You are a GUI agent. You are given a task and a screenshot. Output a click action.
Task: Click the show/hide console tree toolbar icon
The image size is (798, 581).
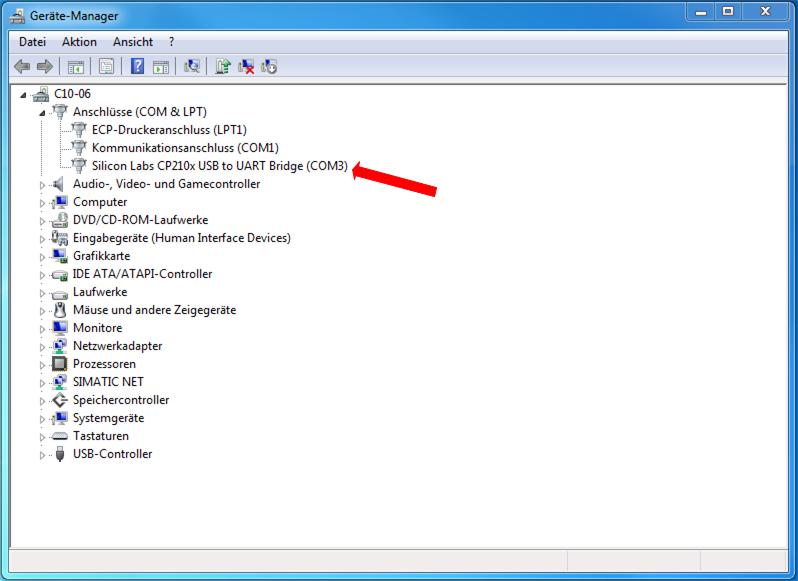(x=75, y=67)
